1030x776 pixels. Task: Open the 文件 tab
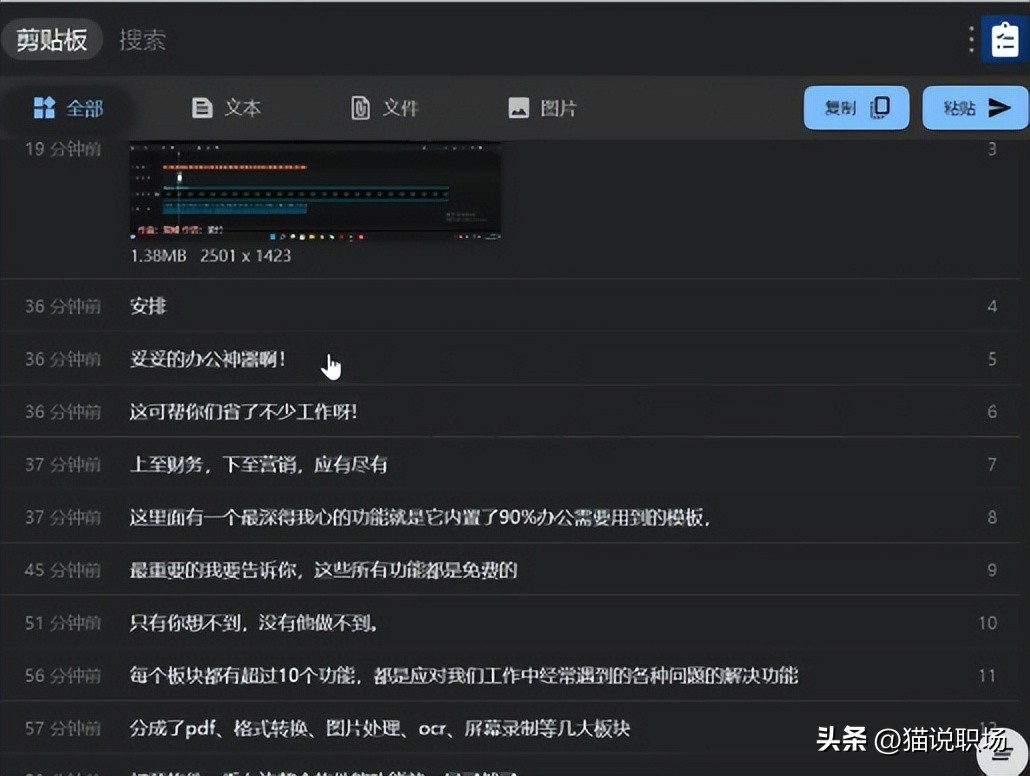386,107
